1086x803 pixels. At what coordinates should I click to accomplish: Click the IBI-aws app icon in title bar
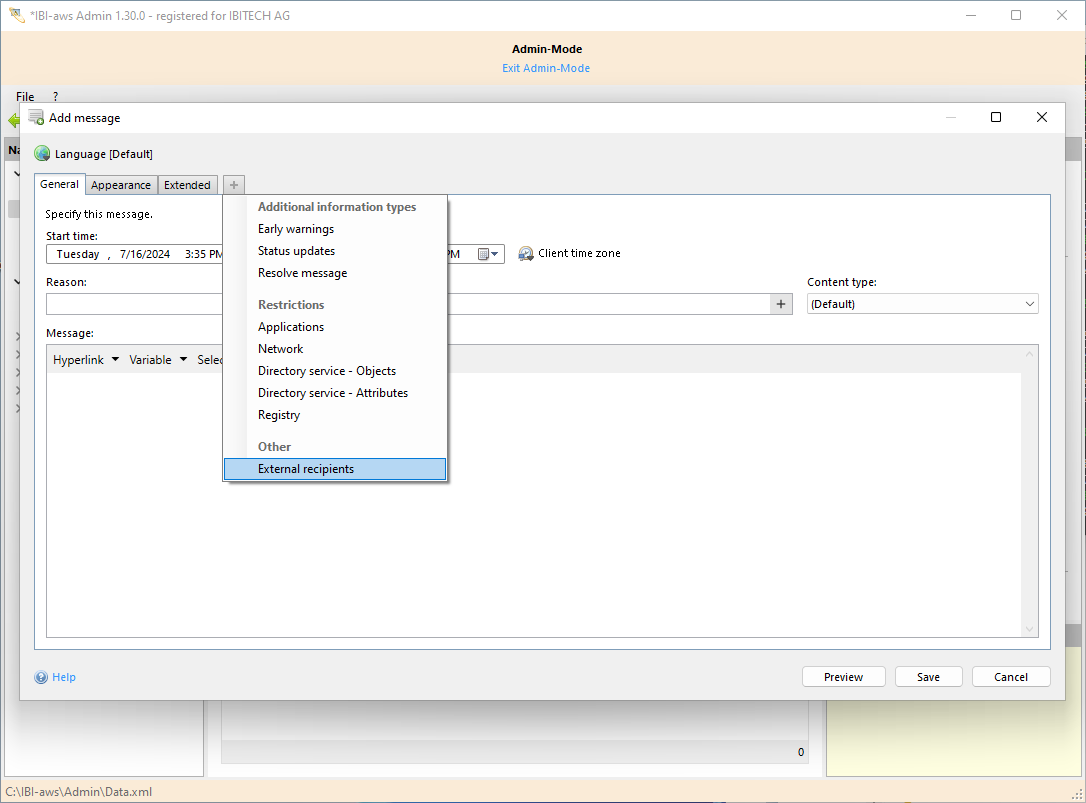point(16,16)
